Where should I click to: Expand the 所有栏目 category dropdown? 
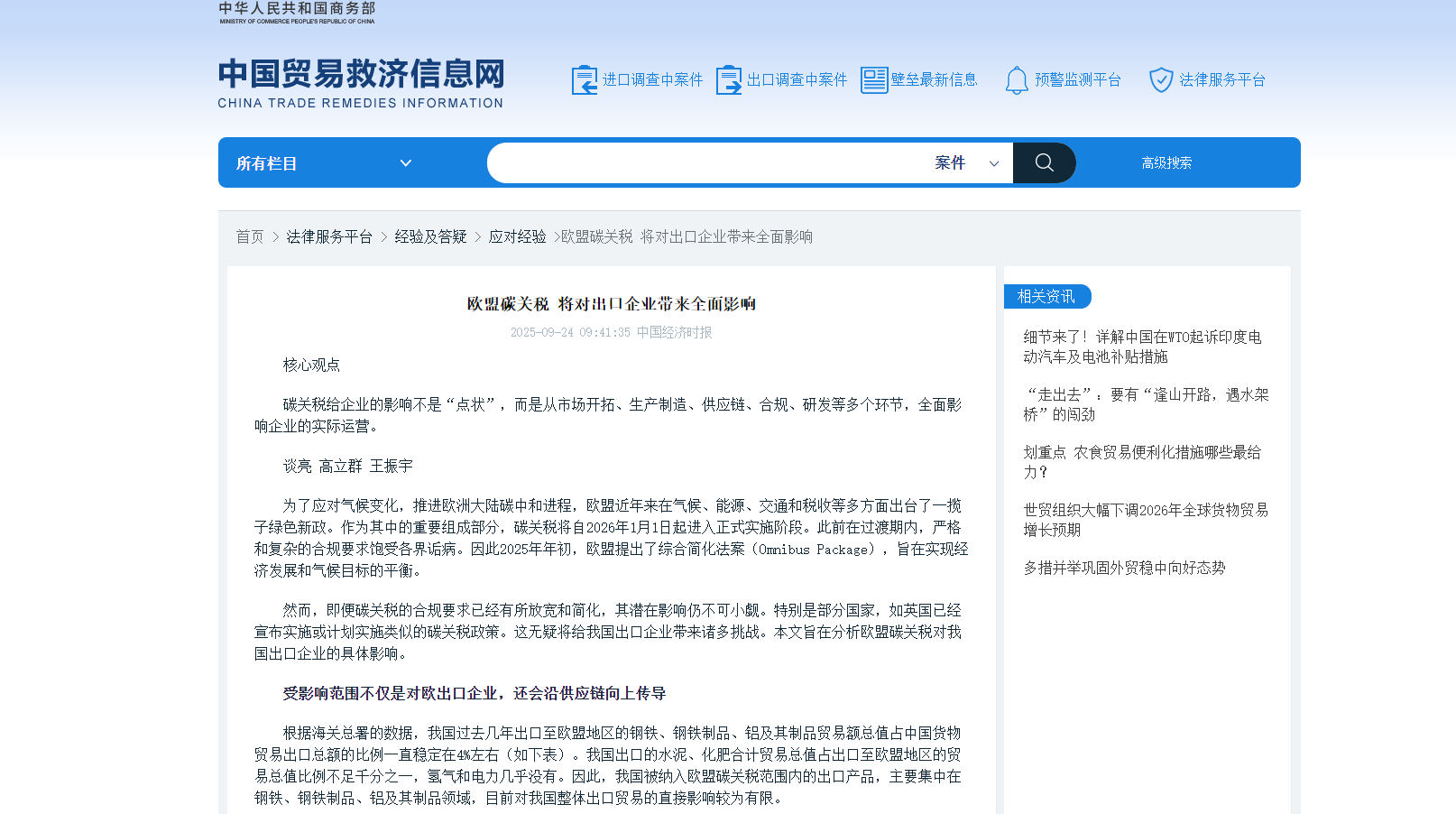point(323,163)
